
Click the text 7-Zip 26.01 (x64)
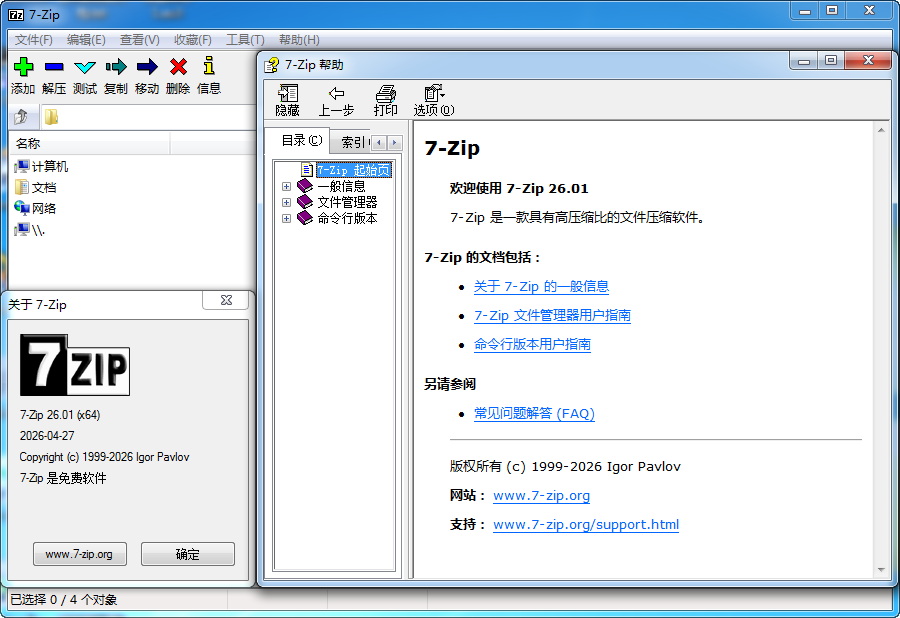60,415
